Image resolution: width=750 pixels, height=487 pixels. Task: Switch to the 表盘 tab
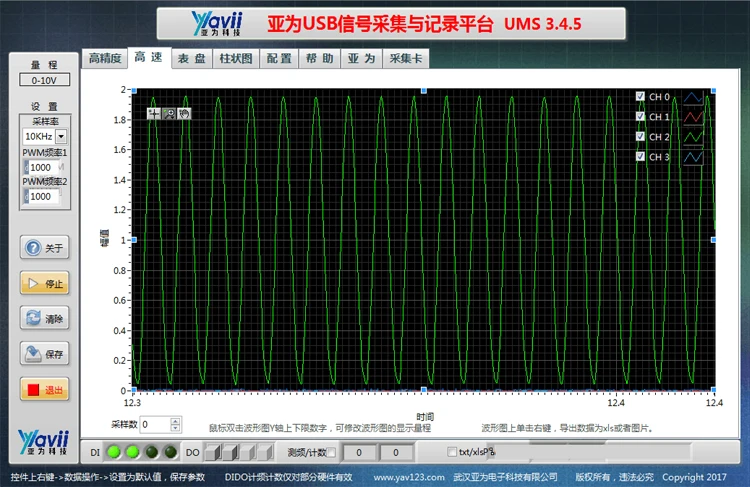coord(192,58)
